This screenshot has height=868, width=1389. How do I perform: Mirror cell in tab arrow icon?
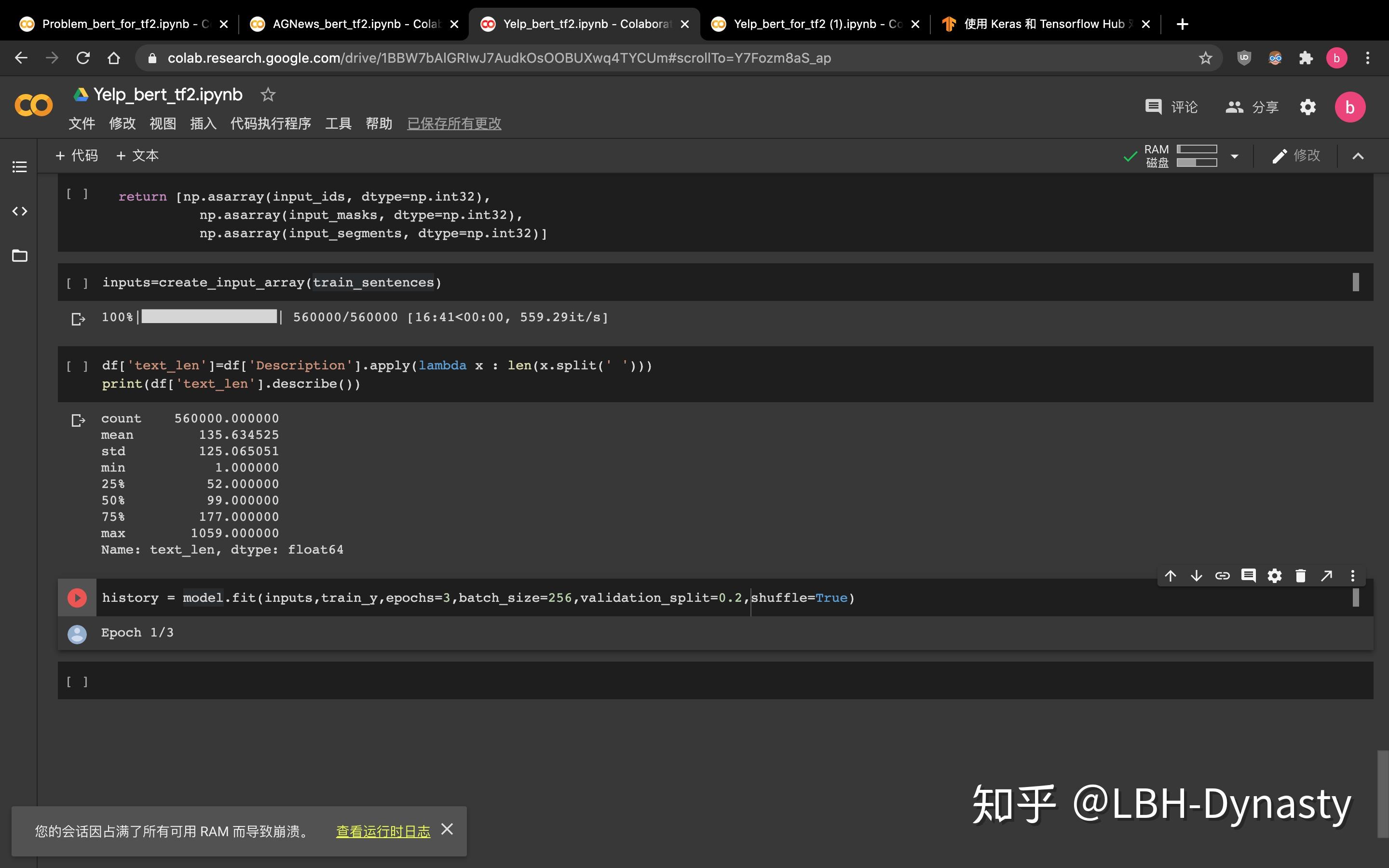[x=1326, y=576]
